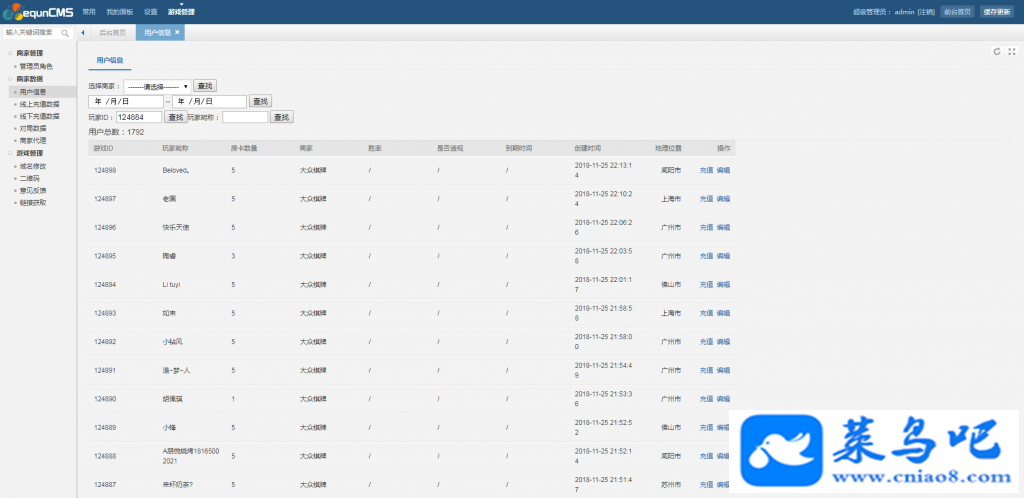Click the start date field
This screenshot has width=1024, height=498.
[x=126, y=102]
